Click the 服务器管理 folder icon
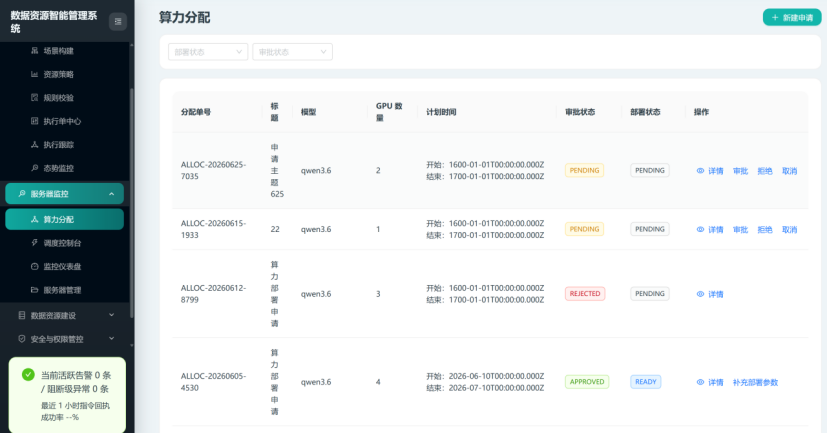The image size is (828, 434). (34, 290)
